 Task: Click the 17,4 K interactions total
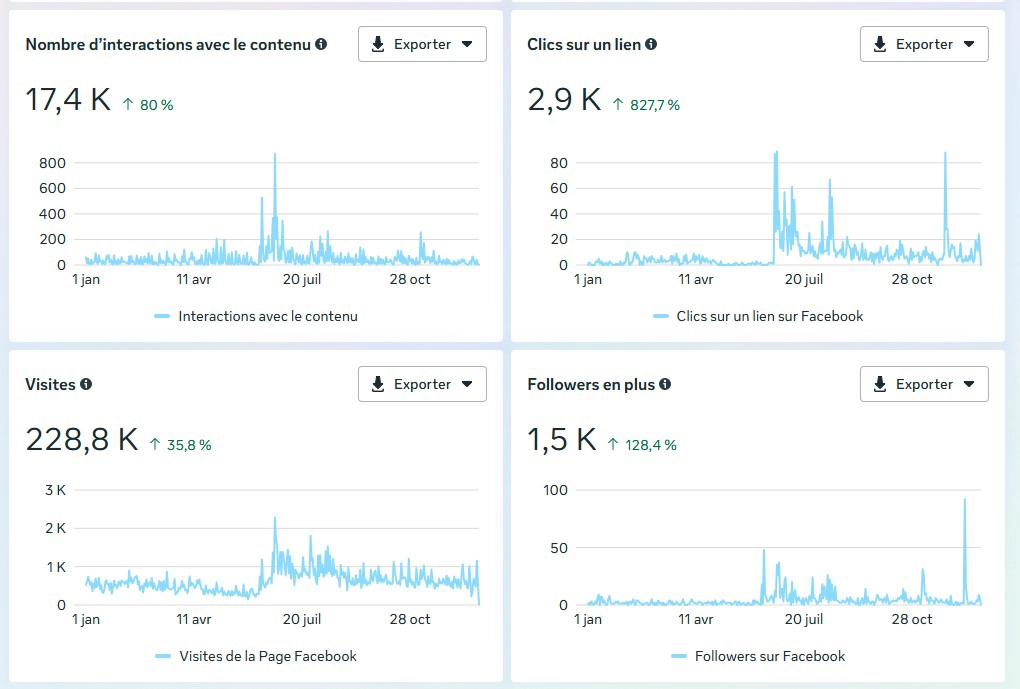[x=68, y=100]
